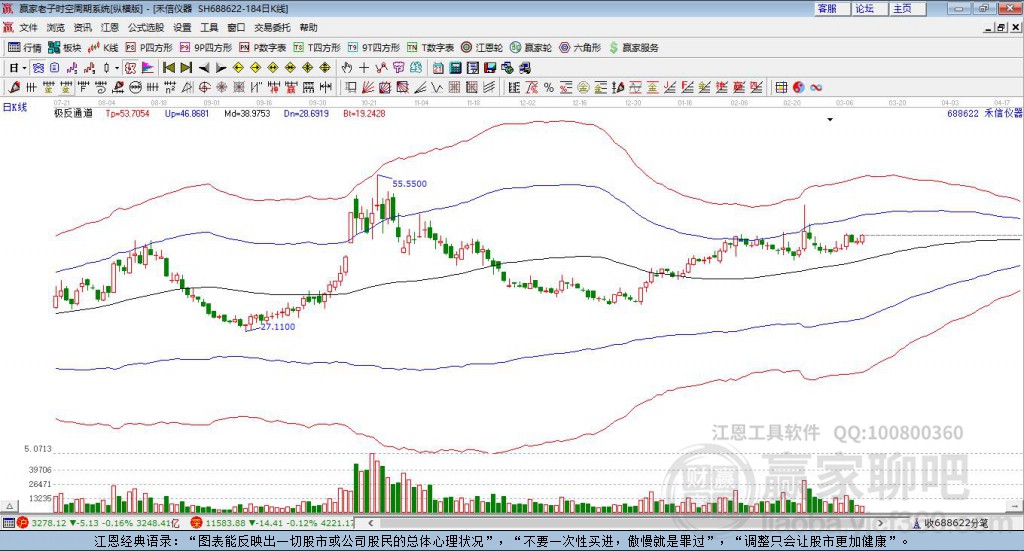Screen dimensions: 1024x551
Task: Expand the 日 period dropdown arrow
Action: [24, 68]
